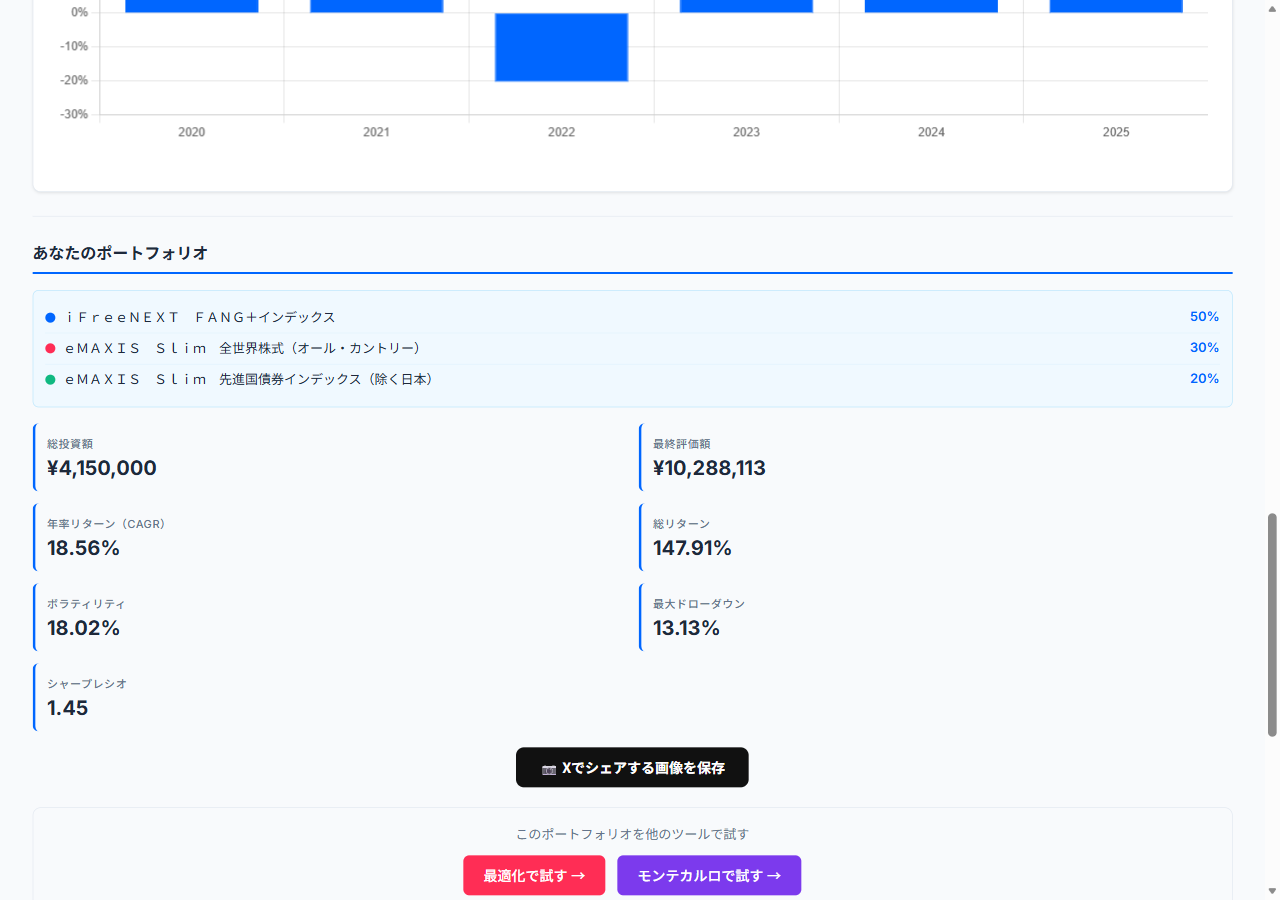Click the CAGR value 18.56%
Image resolution: width=1280 pixels, height=900 pixels.
[84, 548]
